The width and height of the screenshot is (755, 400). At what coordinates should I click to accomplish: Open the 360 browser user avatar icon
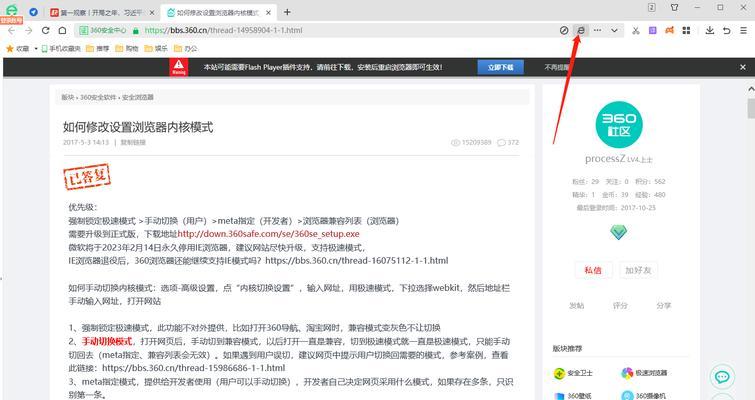(12, 10)
